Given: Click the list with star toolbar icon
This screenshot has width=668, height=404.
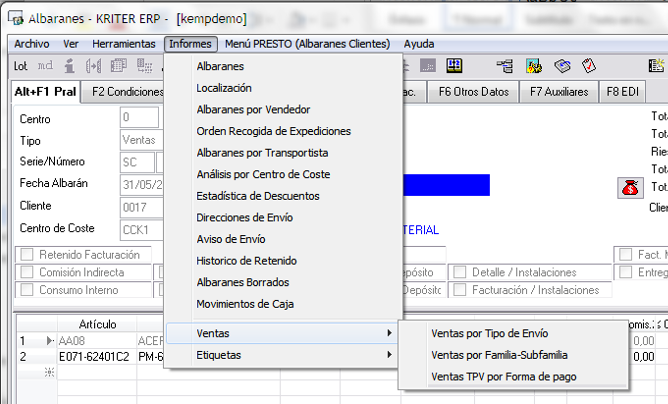Looking at the screenshot, I should pyautogui.click(x=656, y=66).
